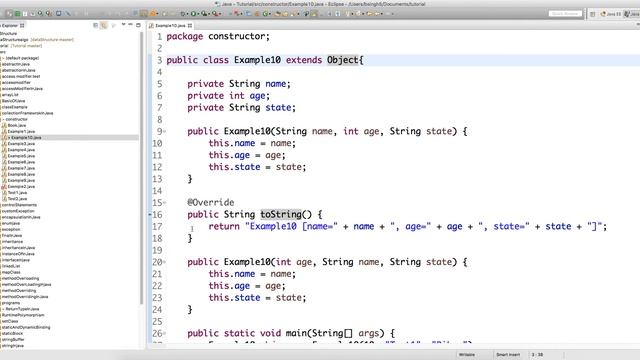Click the green New Java Class icon
Screen dimensions: 640x360
[x=265, y=13]
